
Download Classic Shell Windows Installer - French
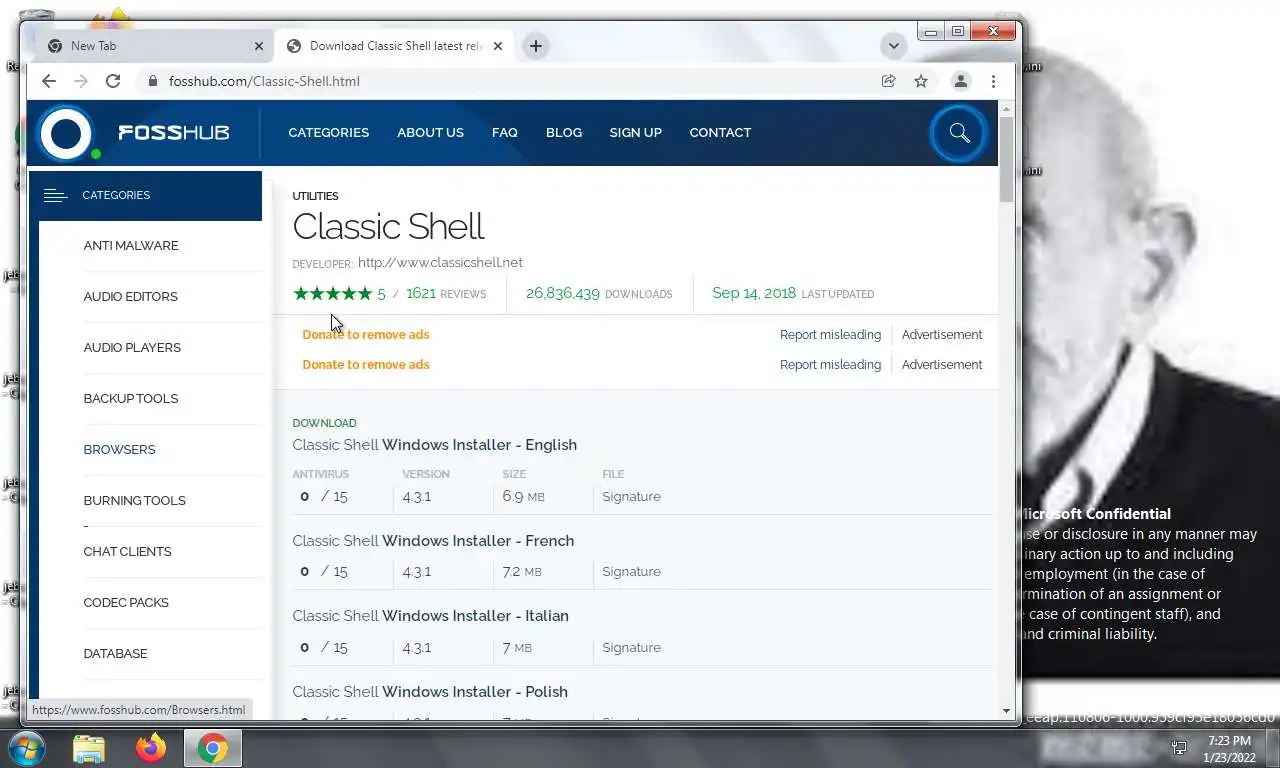(x=433, y=540)
